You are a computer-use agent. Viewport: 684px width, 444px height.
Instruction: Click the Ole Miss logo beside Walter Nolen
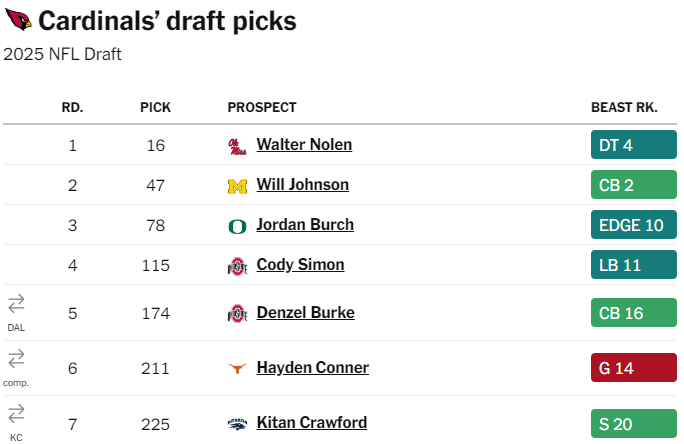coord(237,146)
